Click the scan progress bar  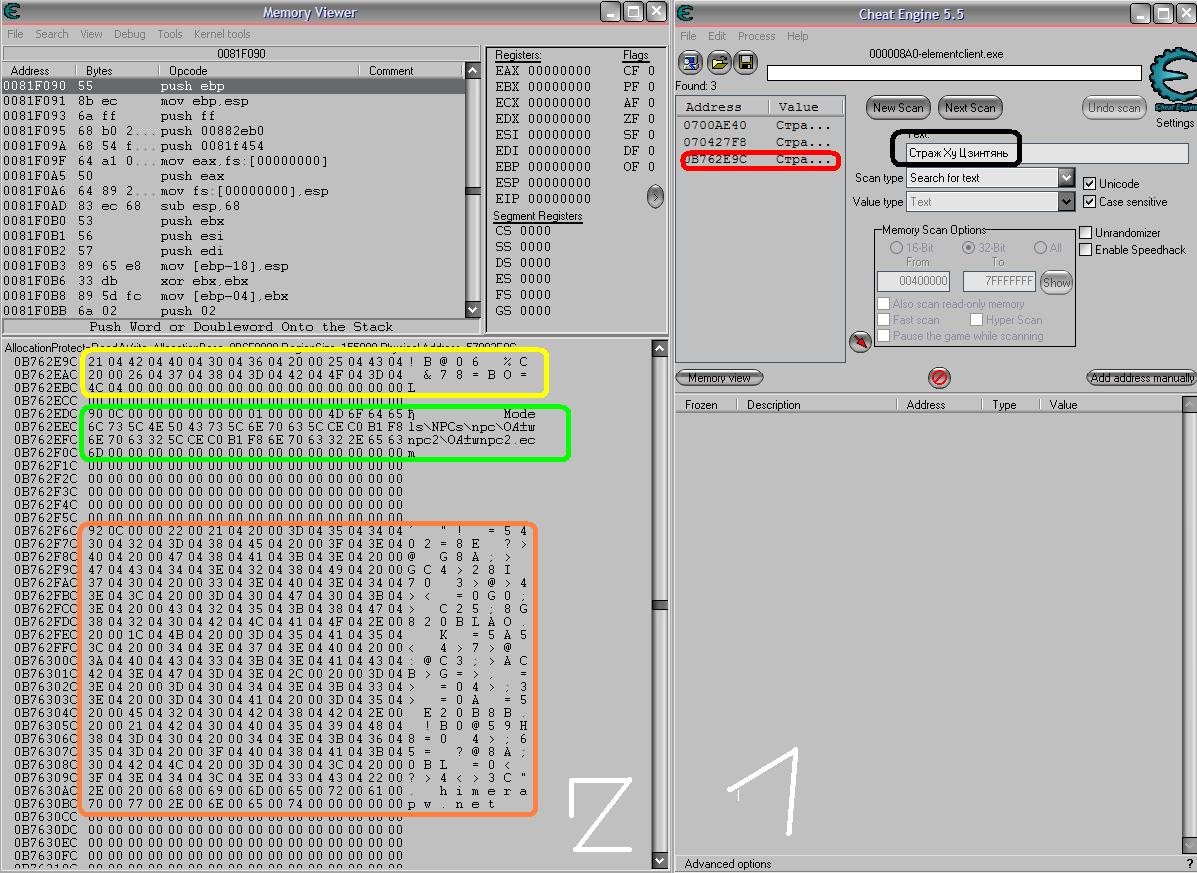(x=953, y=72)
